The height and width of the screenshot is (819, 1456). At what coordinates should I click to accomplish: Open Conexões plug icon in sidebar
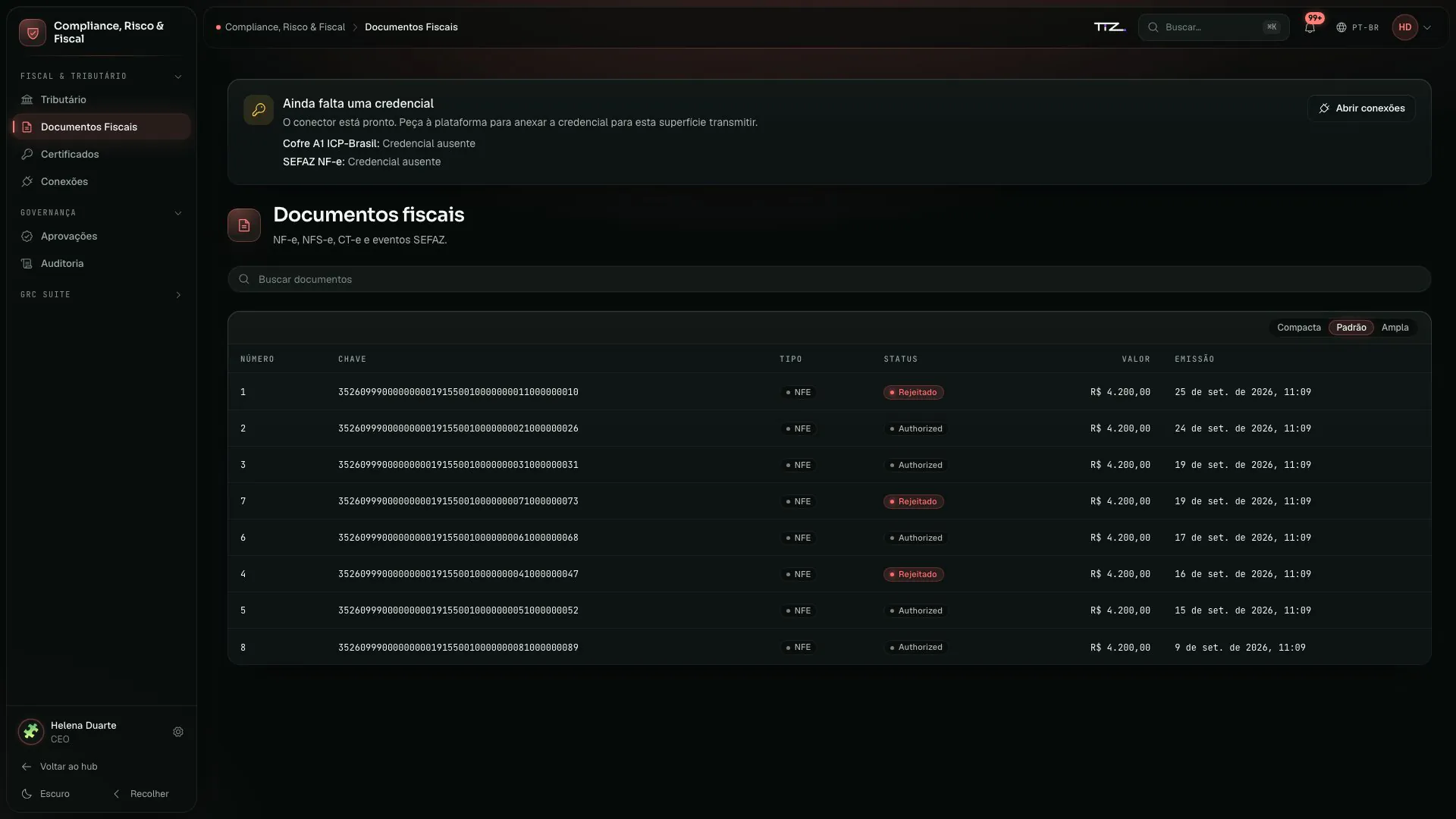click(x=27, y=181)
